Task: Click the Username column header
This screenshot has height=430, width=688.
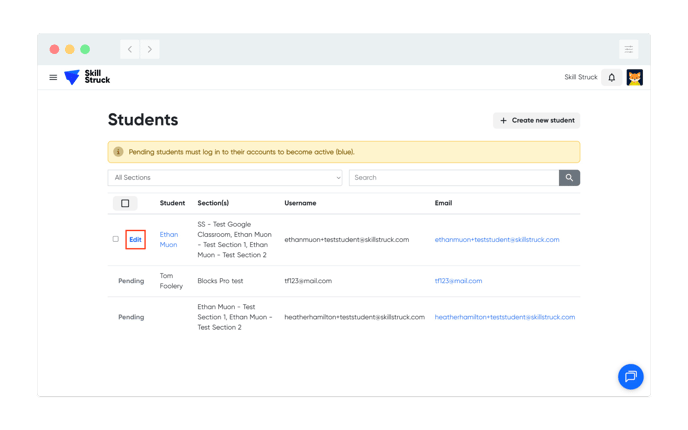Action: [300, 203]
